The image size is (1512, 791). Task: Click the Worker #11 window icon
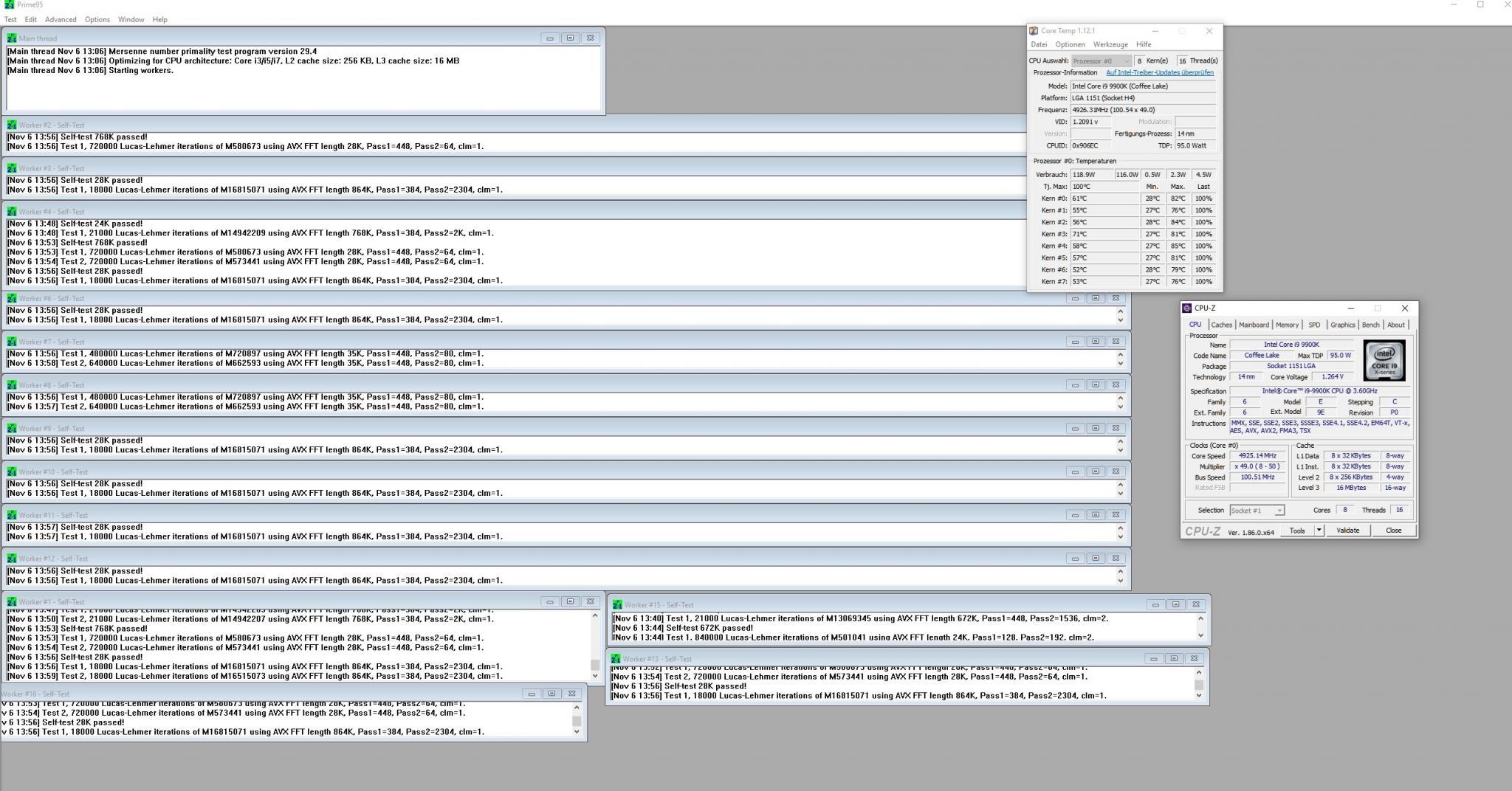pos(12,515)
